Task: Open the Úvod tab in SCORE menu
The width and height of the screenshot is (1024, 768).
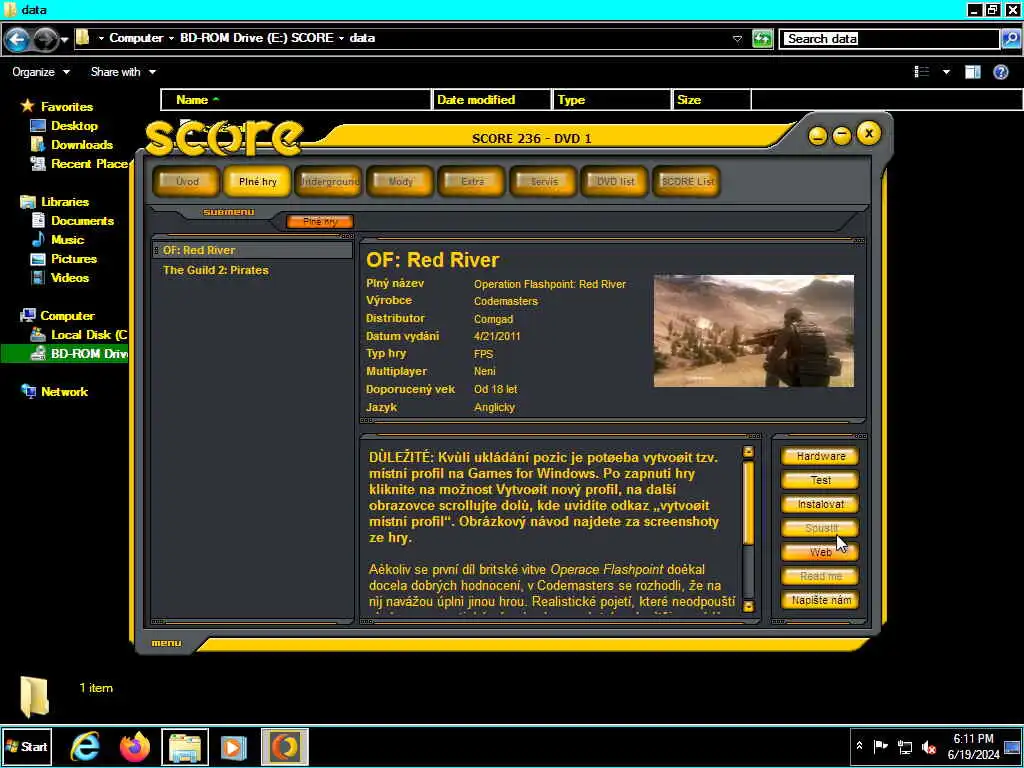Action: click(x=187, y=182)
